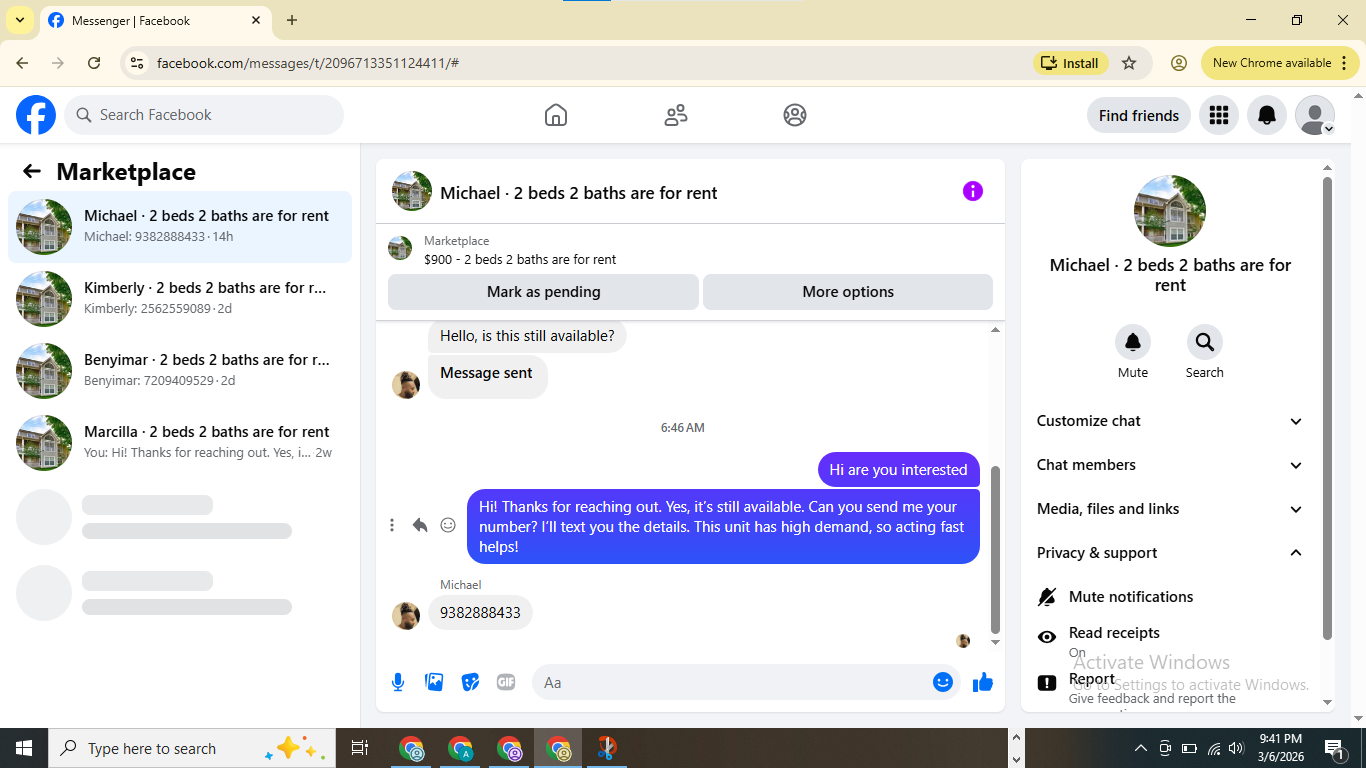Open the Groups icon in top navigation
The height and width of the screenshot is (768, 1366).
coord(795,115)
